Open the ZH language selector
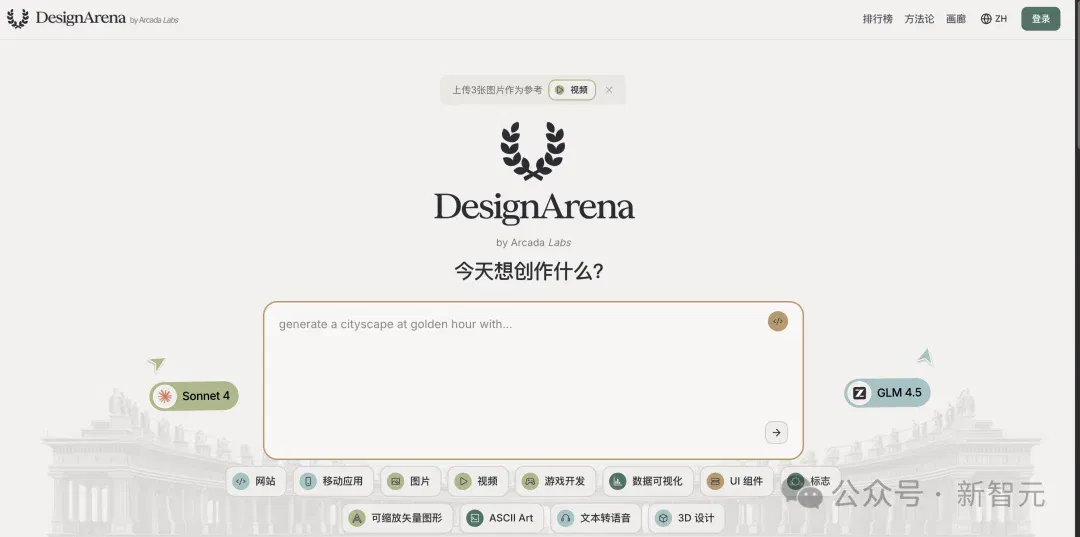Image resolution: width=1080 pixels, height=537 pixels. coord(1001,19)
